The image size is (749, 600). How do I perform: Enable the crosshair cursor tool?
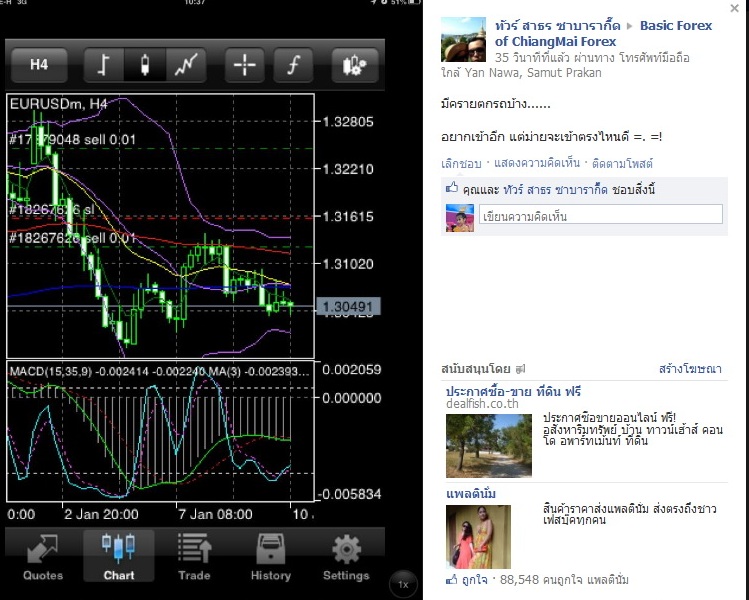point(245,64)
